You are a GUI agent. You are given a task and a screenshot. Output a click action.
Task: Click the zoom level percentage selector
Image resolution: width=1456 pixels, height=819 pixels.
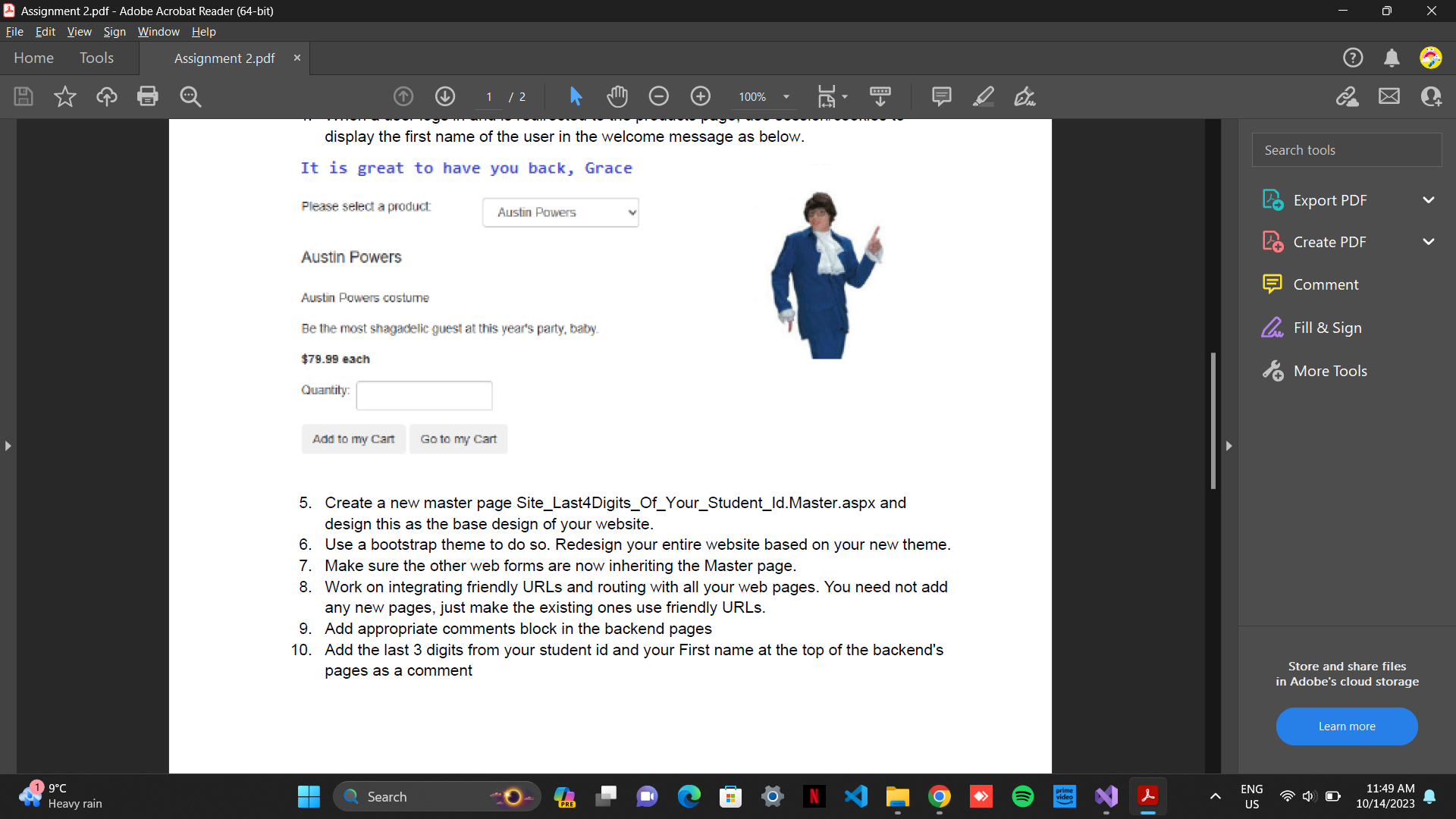tap(760, 96)
